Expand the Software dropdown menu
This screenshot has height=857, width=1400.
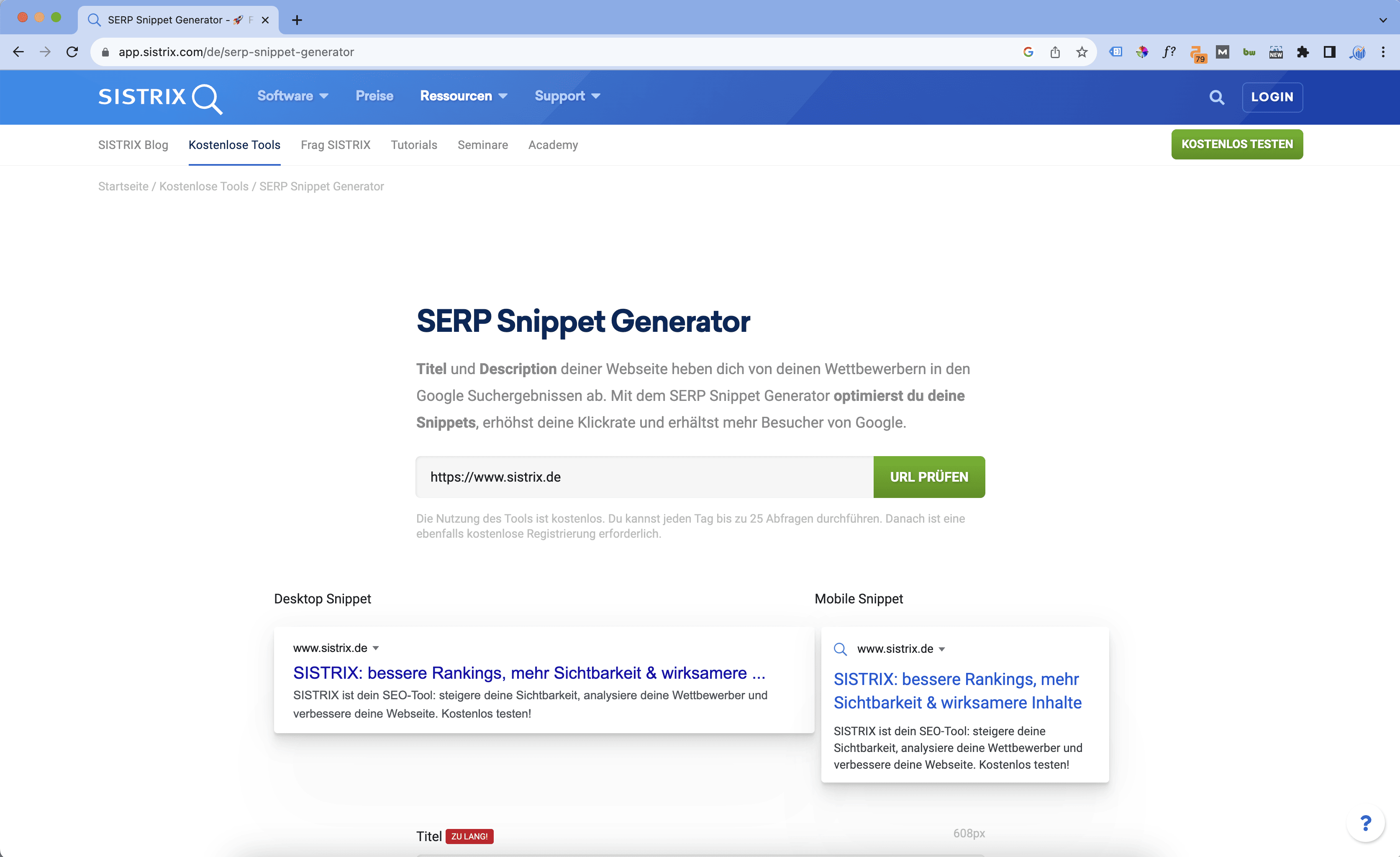[x=292, y=96]
